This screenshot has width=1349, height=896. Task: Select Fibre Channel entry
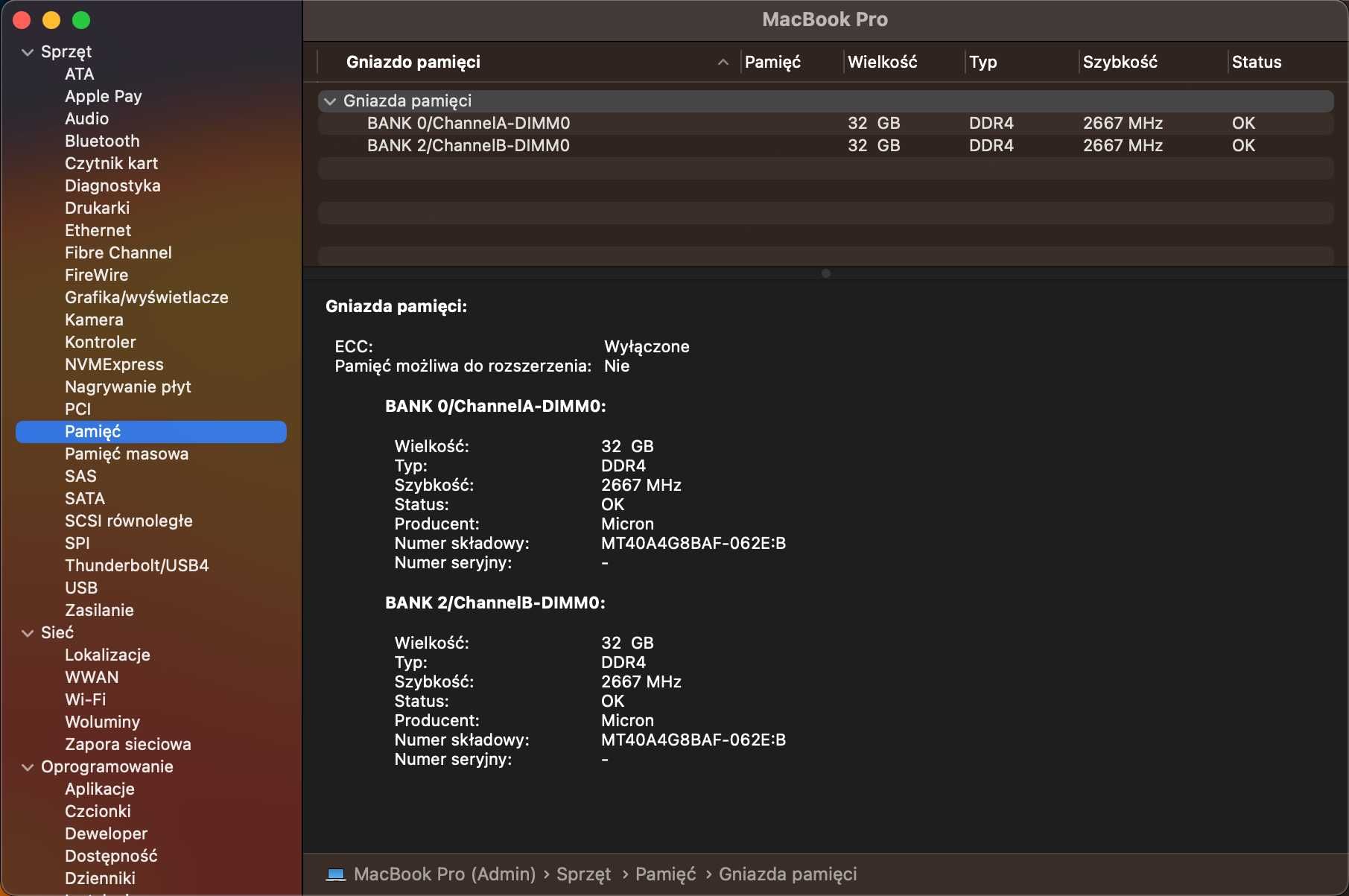[118, 253]
